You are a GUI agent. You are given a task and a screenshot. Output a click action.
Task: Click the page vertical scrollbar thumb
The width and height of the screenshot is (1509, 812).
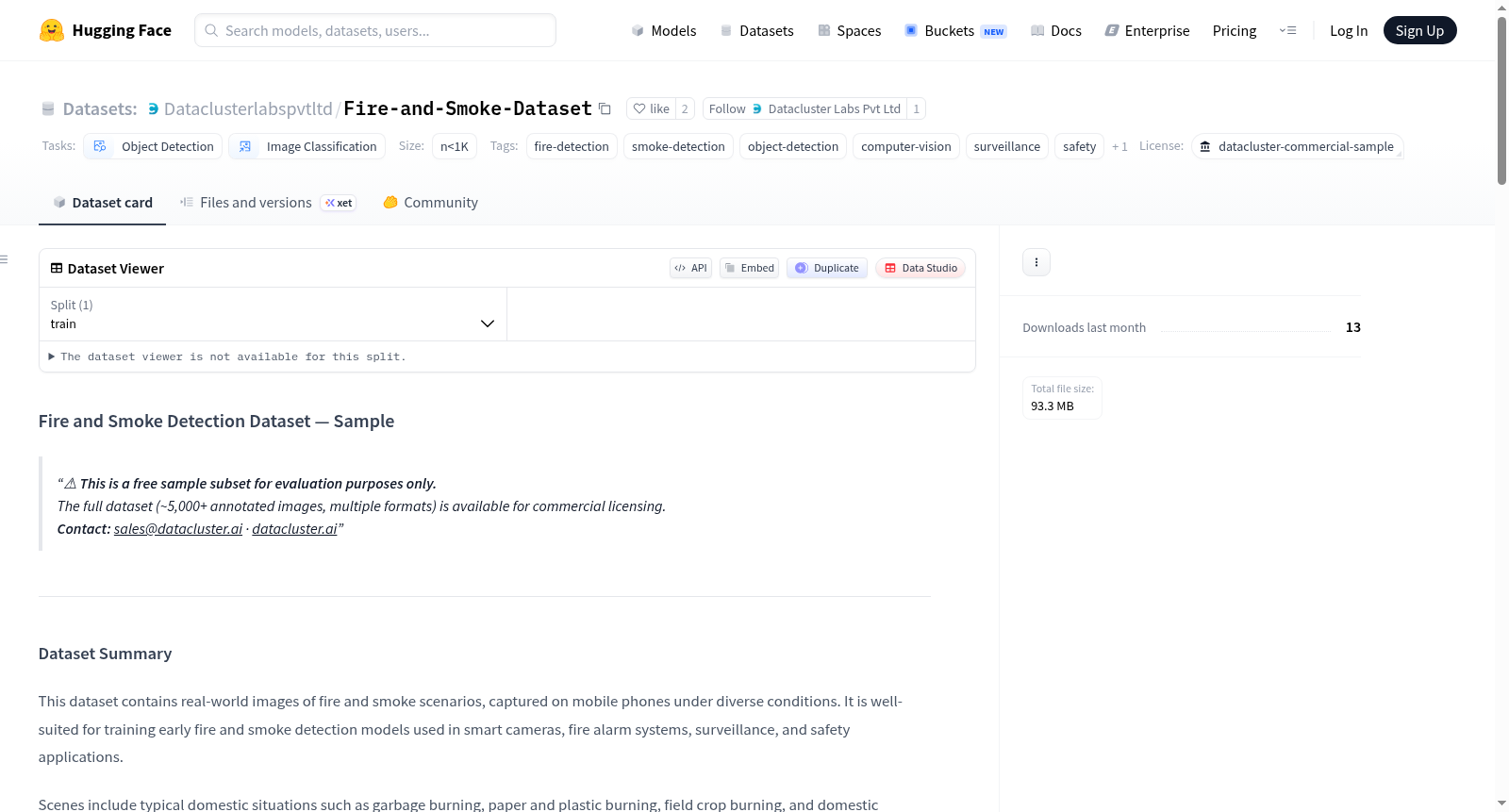[1501, 99]
